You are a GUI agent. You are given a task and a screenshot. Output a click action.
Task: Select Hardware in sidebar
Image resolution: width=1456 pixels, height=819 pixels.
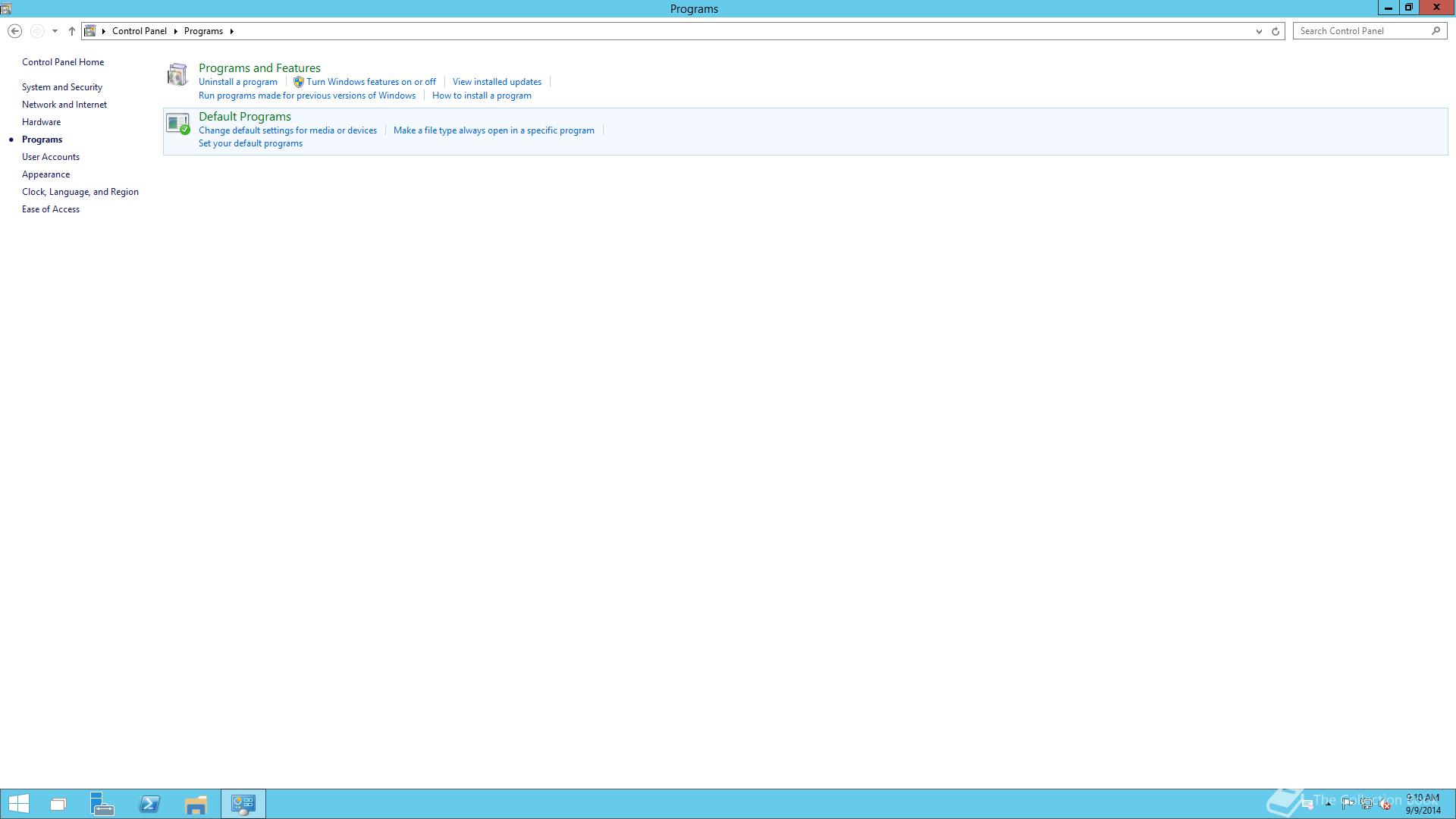[41, 122]
